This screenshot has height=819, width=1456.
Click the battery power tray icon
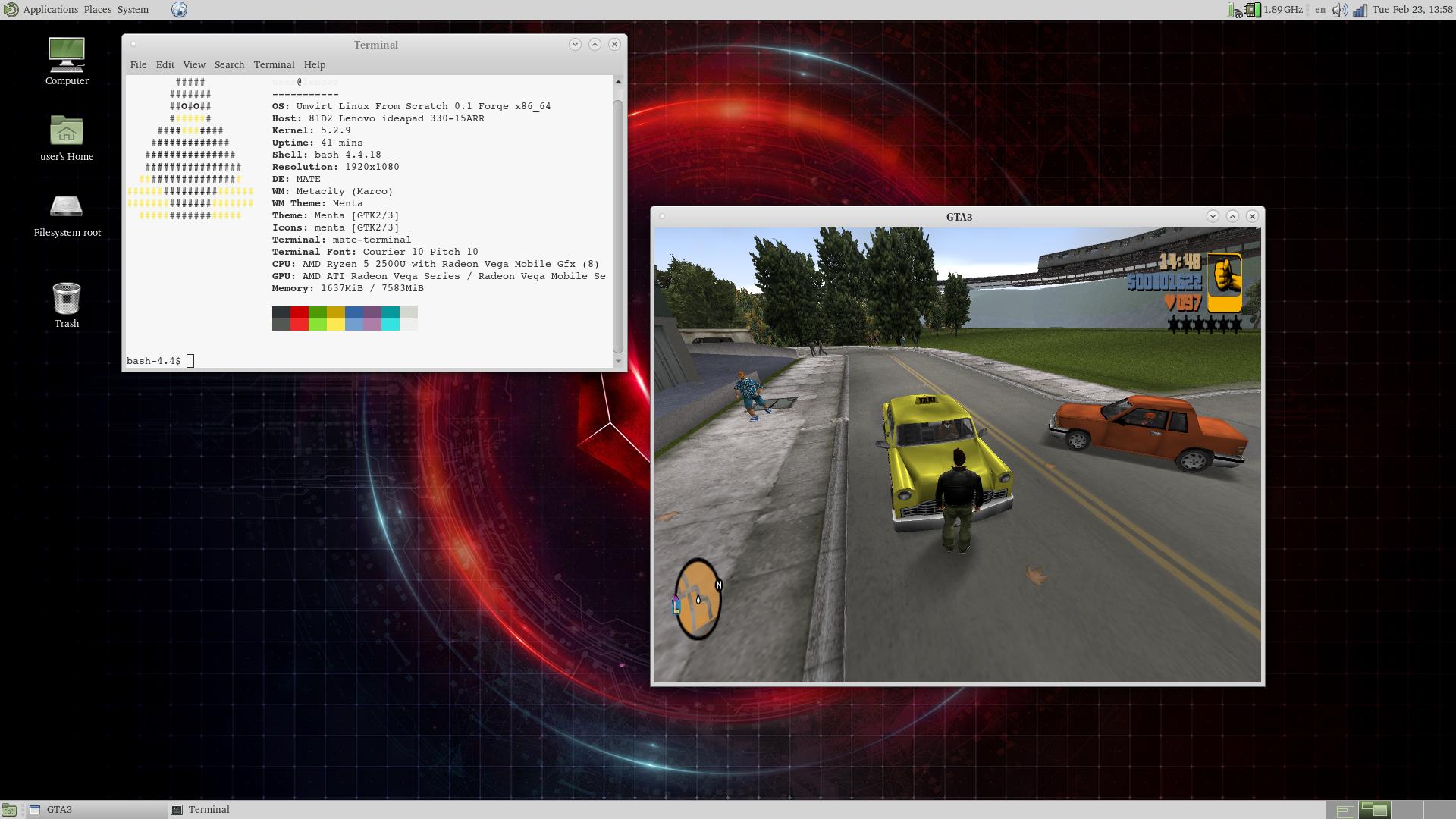click(x=1234, y=10)
